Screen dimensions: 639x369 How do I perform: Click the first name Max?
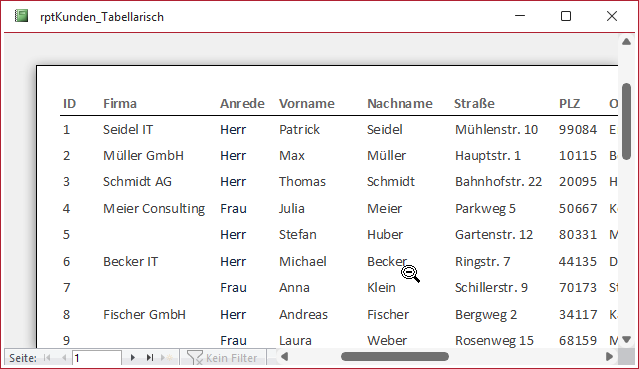[x=292, y=156]
